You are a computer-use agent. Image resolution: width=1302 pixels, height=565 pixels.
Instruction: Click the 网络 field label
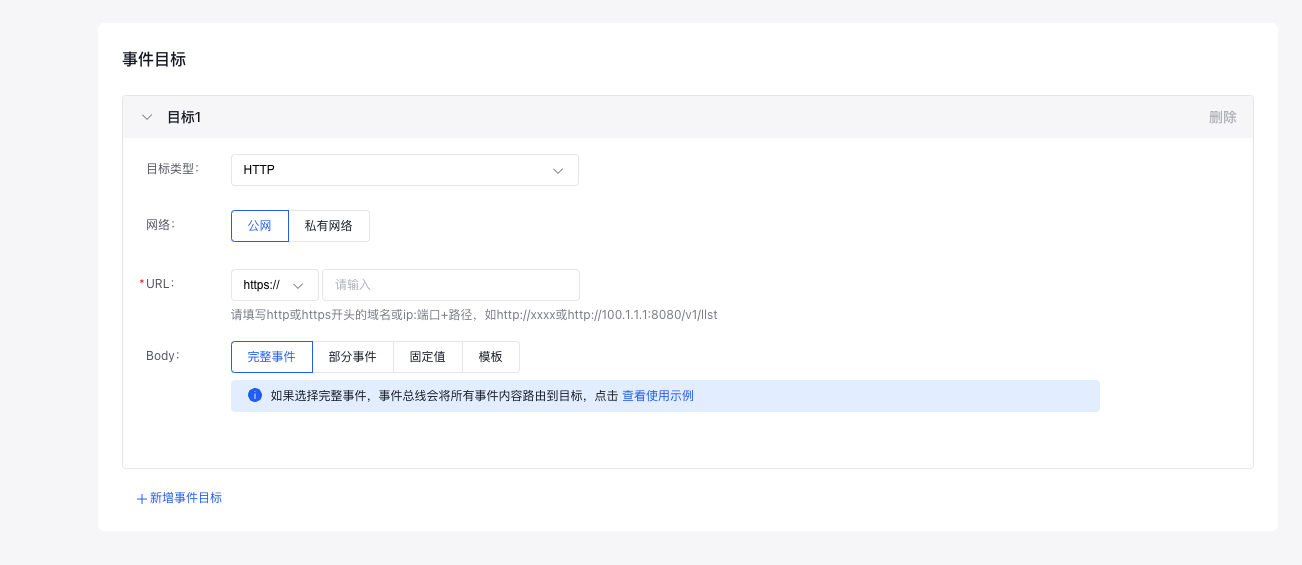(x=161, y=225)
